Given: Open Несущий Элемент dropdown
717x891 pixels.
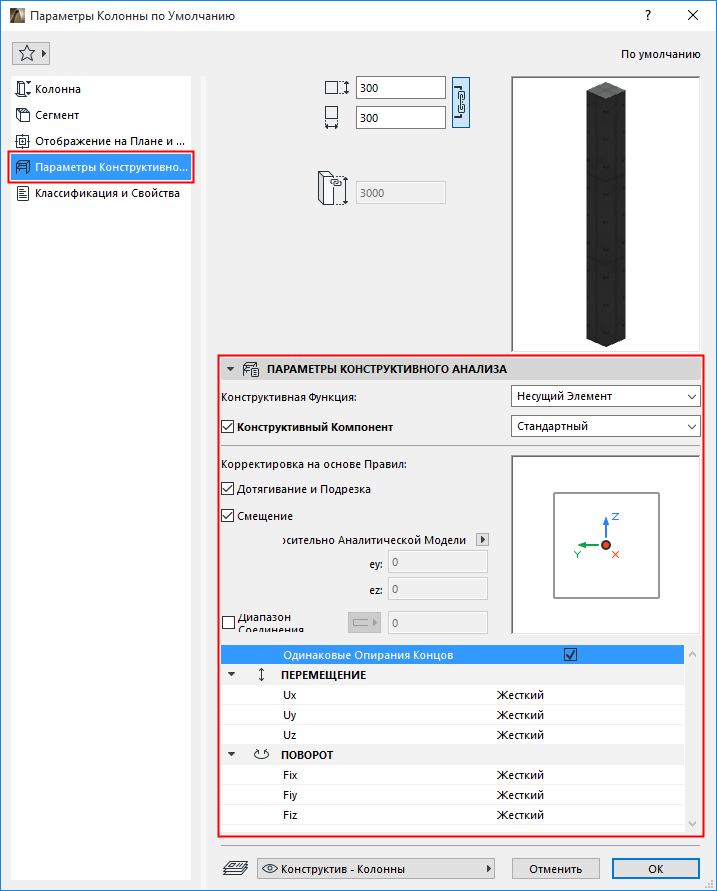Looking at the screenshot, I should click(606, 396).
